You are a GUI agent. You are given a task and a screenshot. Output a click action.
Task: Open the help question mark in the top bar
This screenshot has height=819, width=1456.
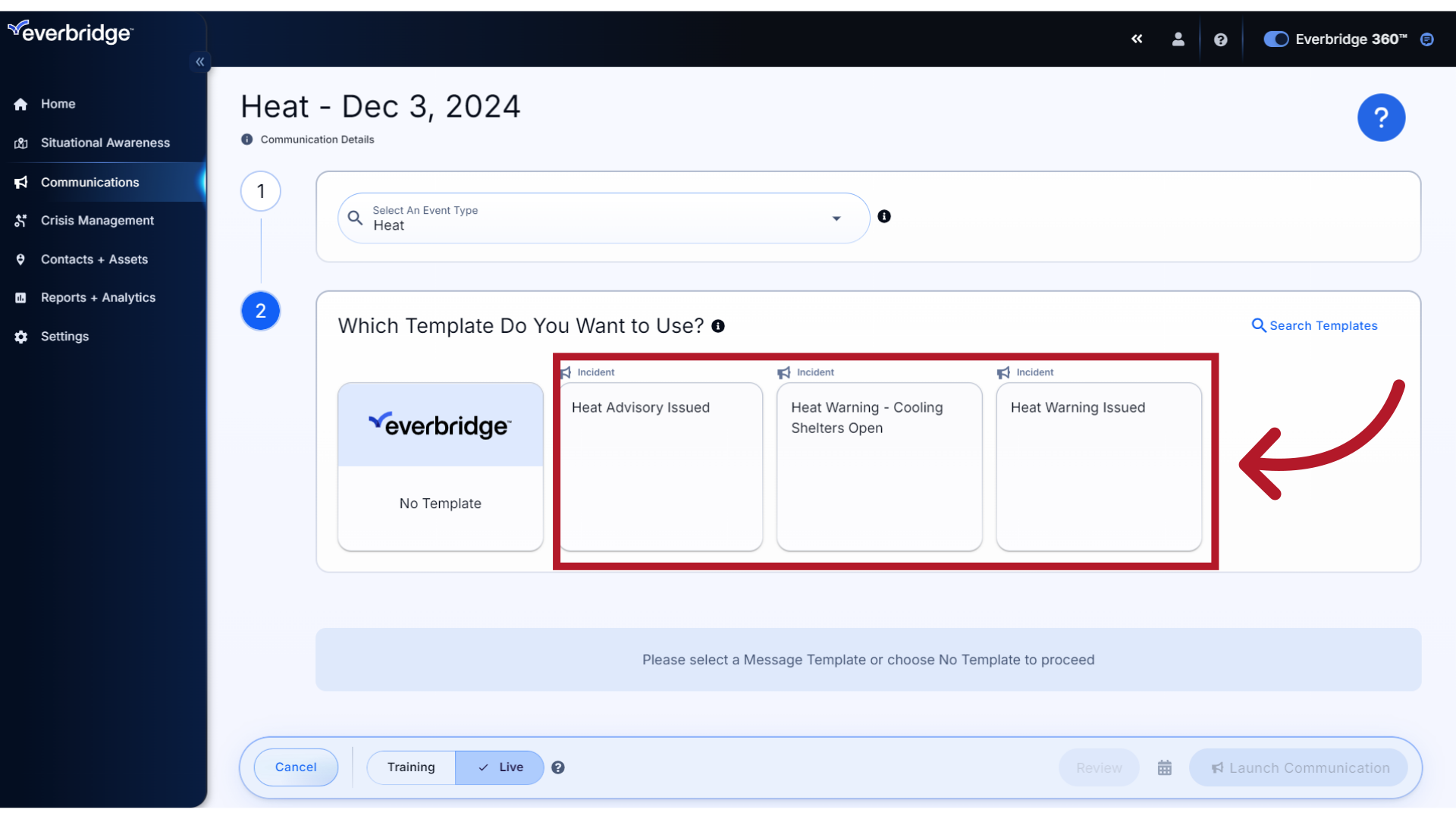point(1220,39)
